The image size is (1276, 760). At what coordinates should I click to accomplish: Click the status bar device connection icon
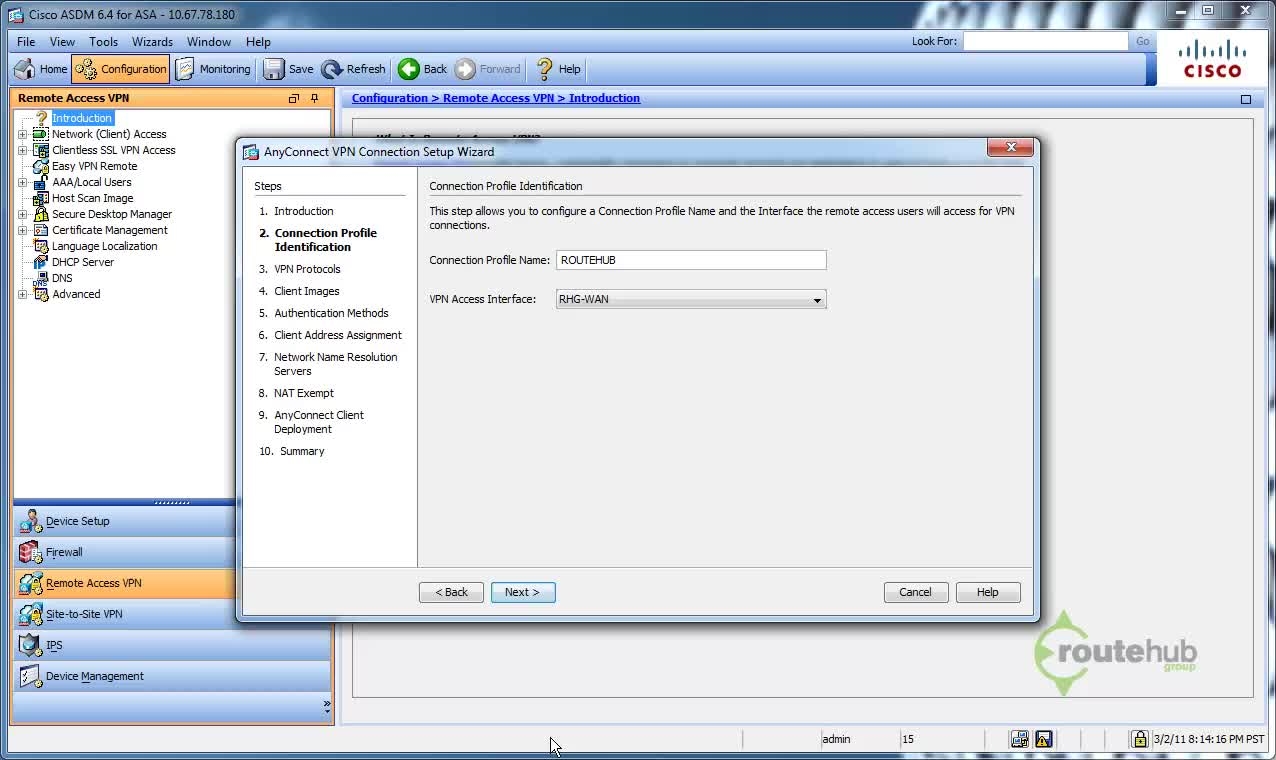click(1019, 739)
